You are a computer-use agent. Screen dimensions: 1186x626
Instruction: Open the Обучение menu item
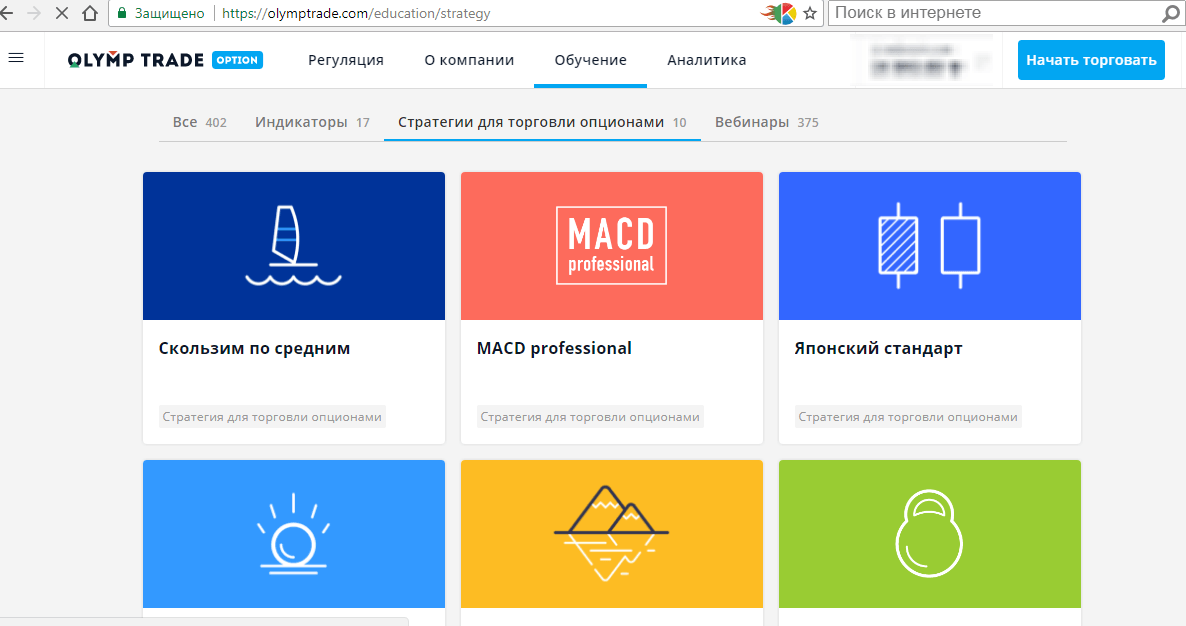coord(590,60)
